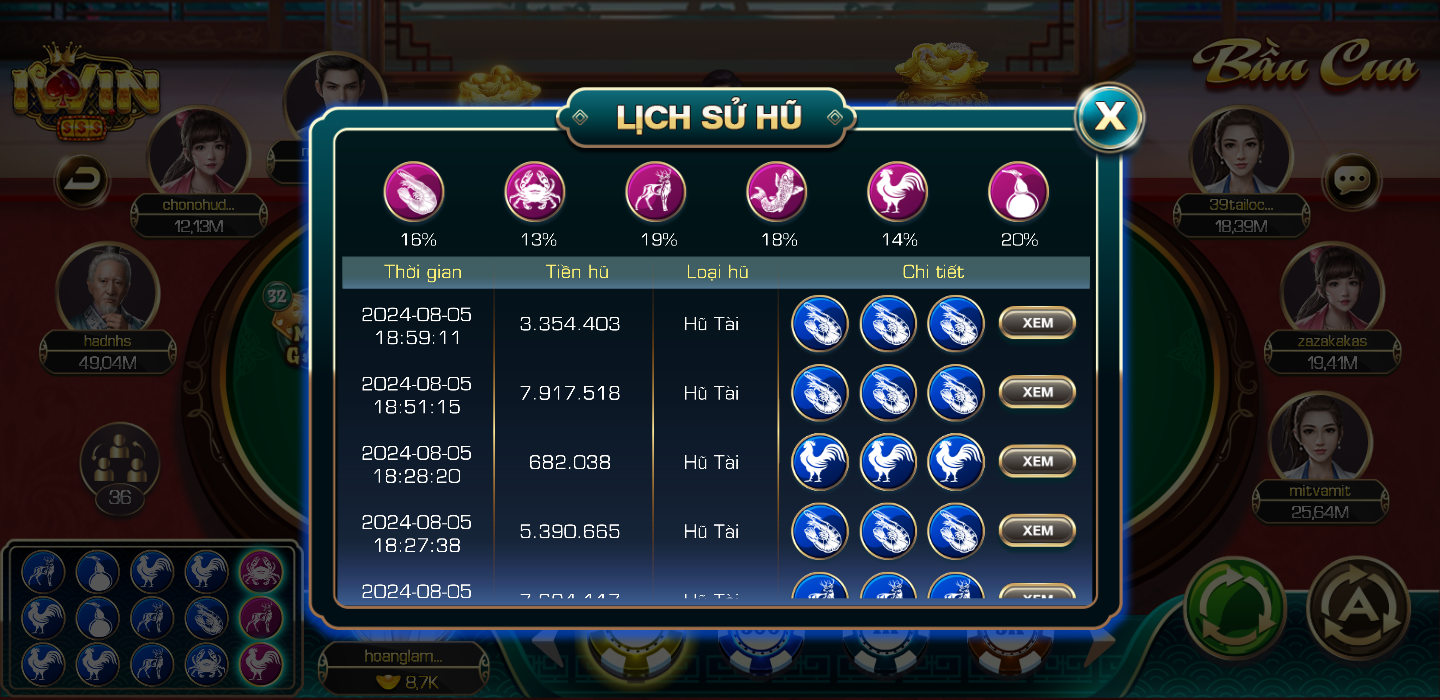Image resolution: width=1440 pixels, height=700 pixels.
Task: Select the fish icon showing 18%
Action: point(777,191)
